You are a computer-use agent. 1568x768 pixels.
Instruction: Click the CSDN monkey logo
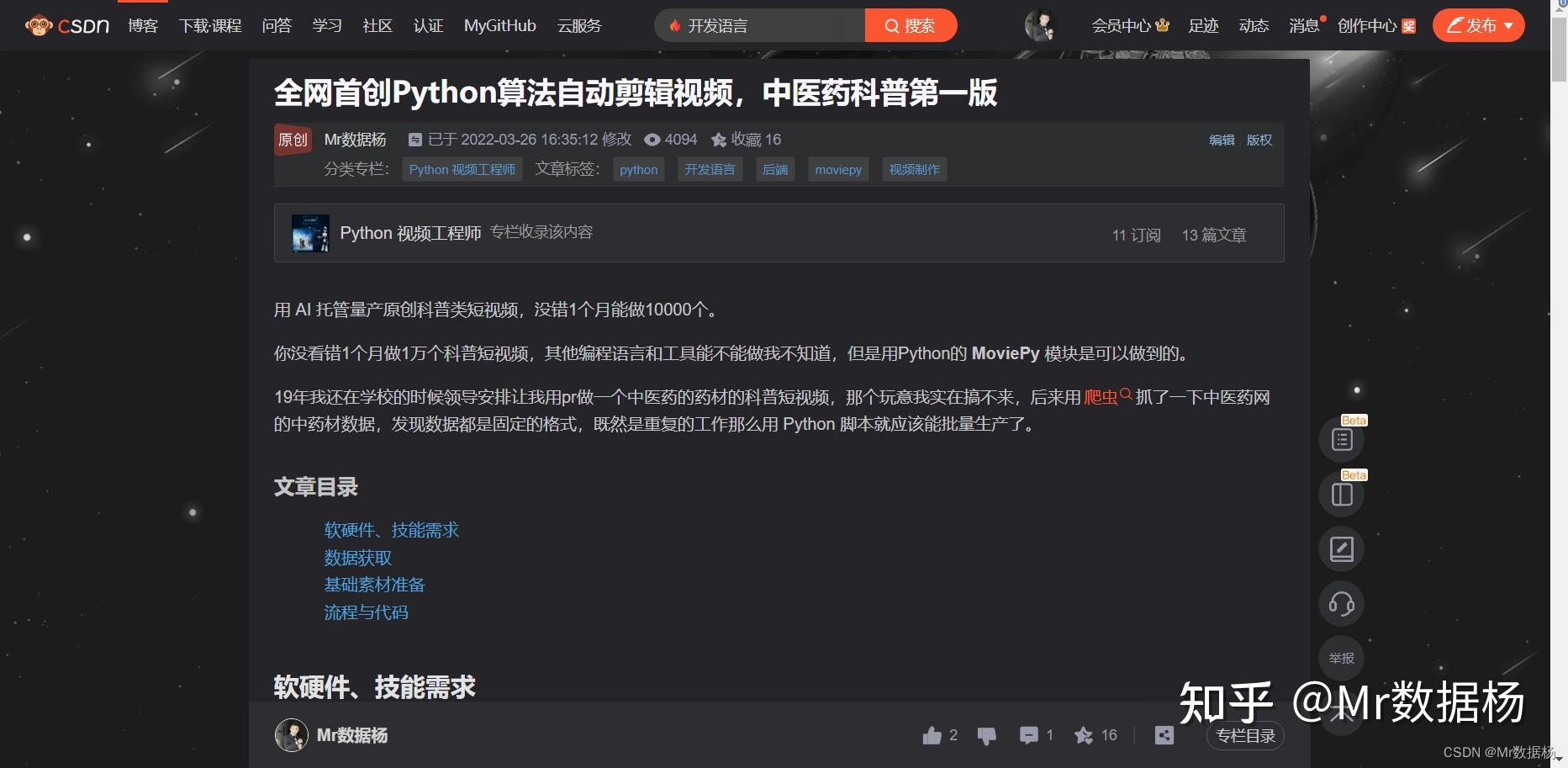37,24
